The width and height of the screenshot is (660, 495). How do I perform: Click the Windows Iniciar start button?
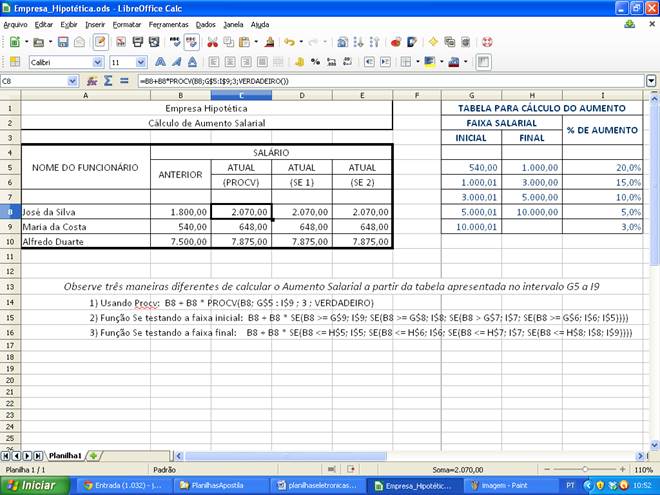pos(32,485)
